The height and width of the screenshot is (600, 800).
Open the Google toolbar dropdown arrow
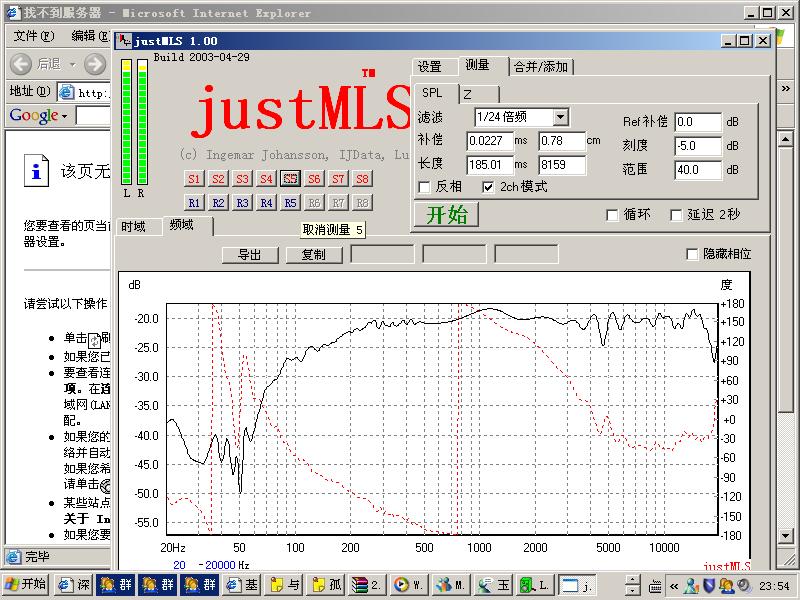pos(64,116)
